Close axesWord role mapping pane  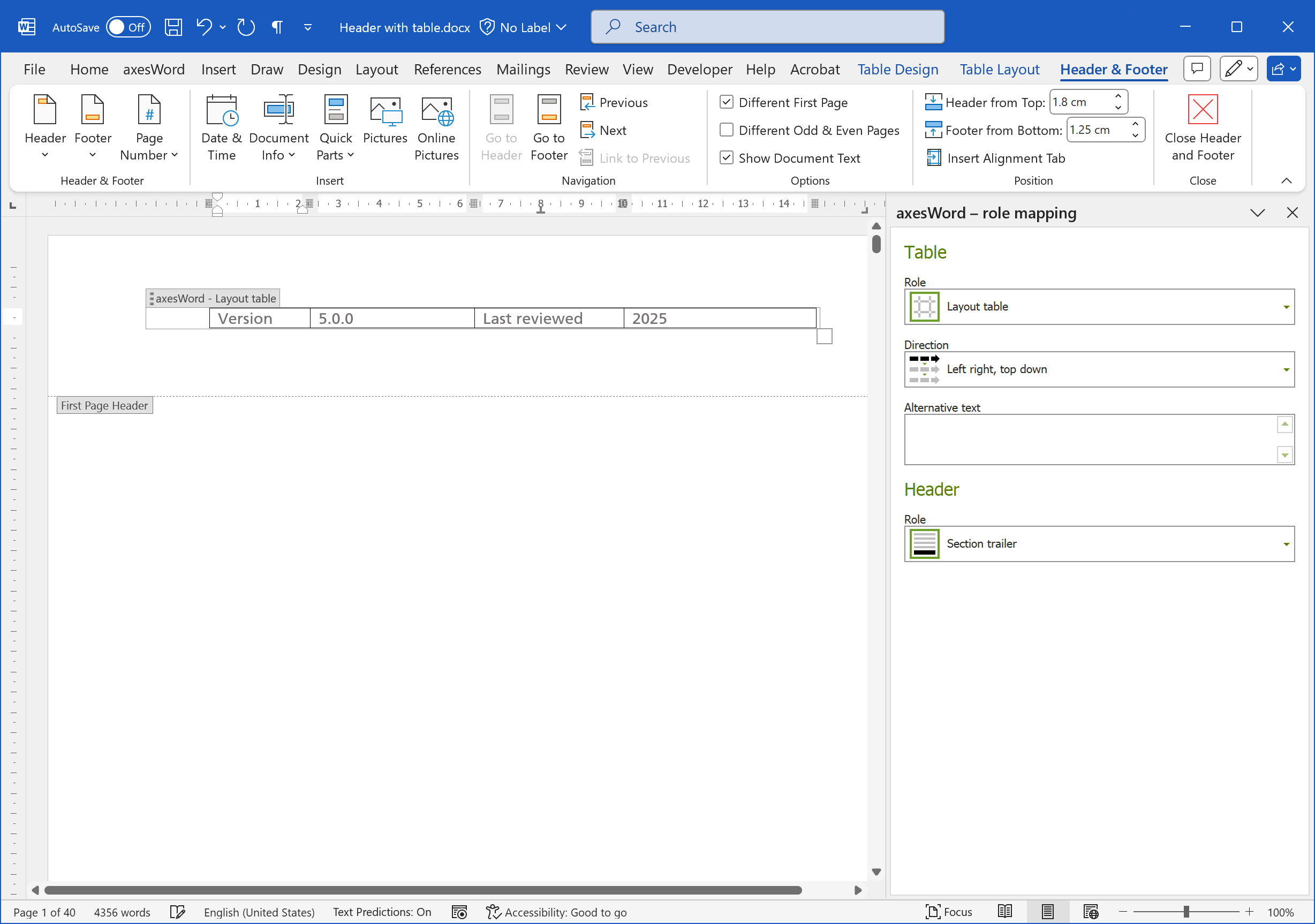click(x=1292, y=213)
